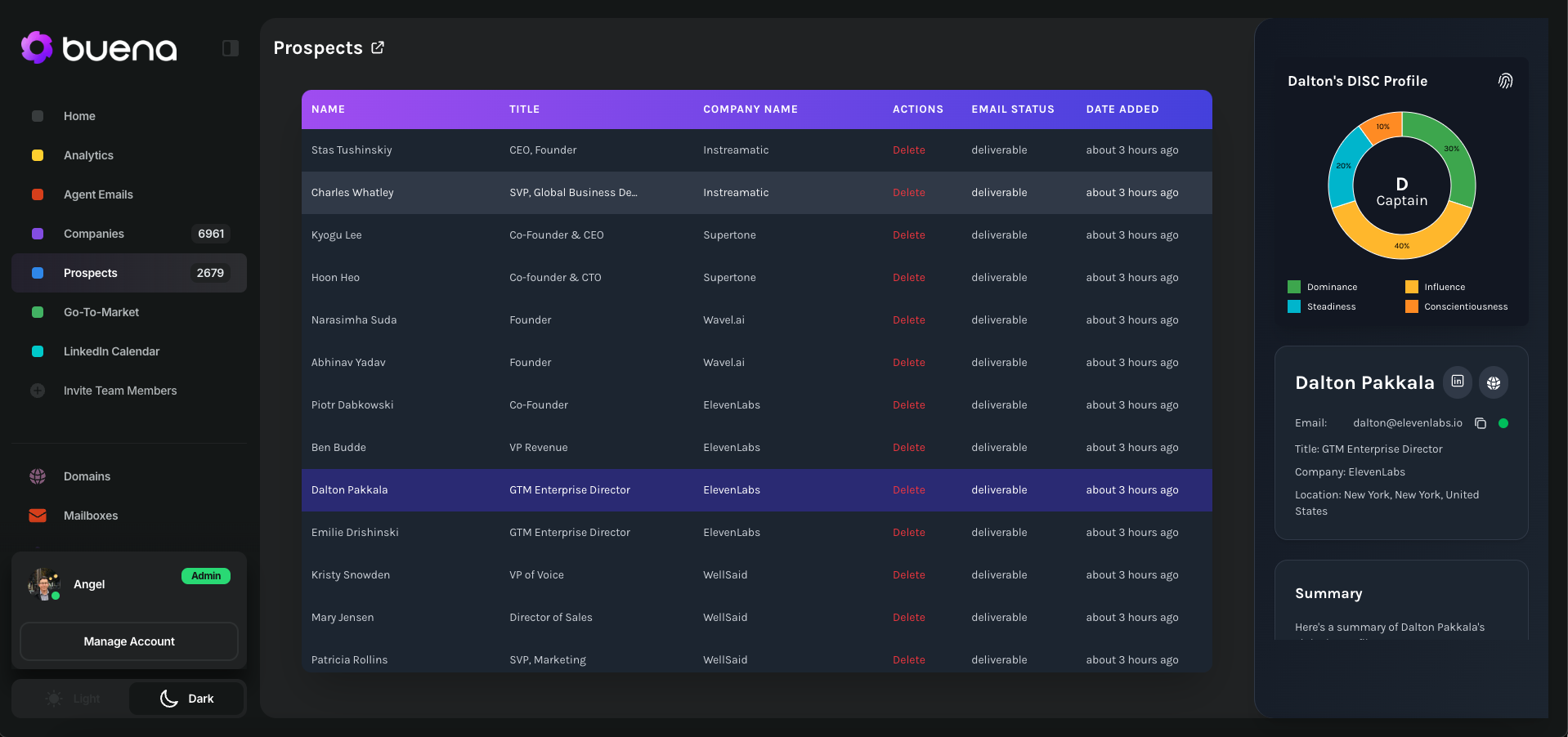This screenshot has height=737, width=1568.
Task: Click the plus icon beside Invite Team Members
Action: pos(38,391)
